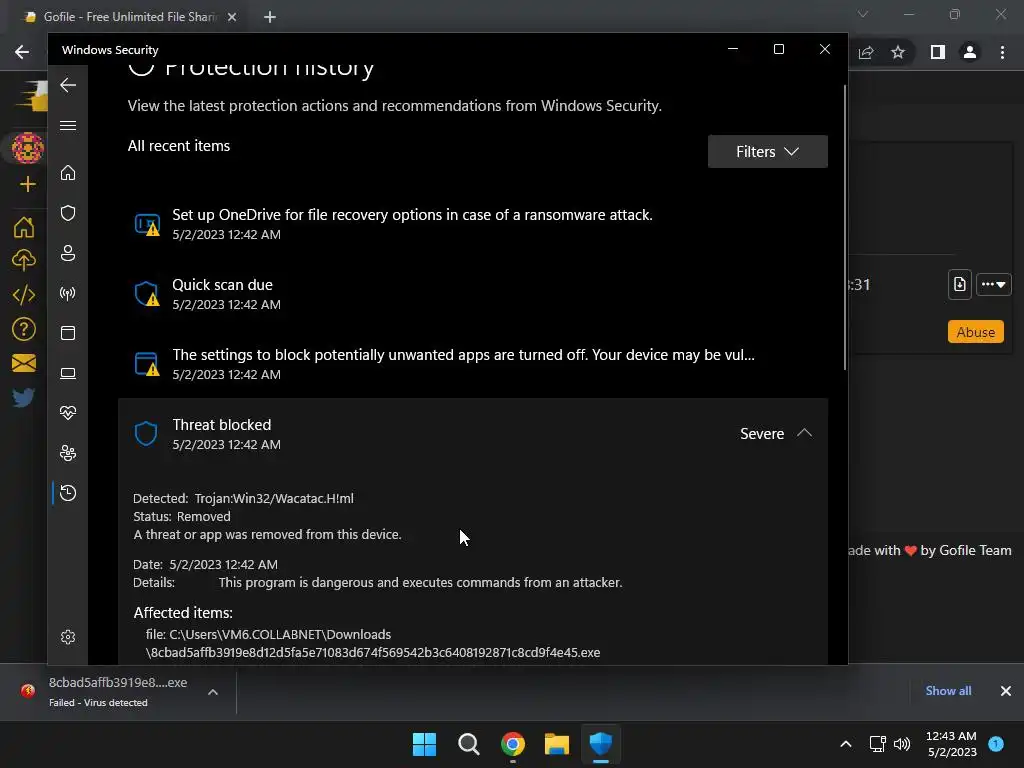
Task: Open taskbar Search
Action: 469,744
